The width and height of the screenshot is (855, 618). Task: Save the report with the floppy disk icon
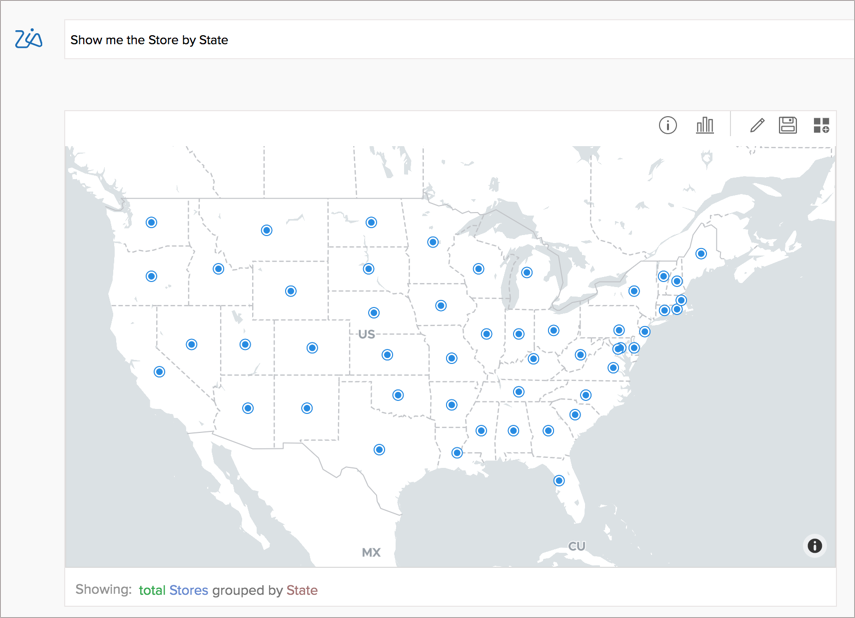click(x=788, y=125)
